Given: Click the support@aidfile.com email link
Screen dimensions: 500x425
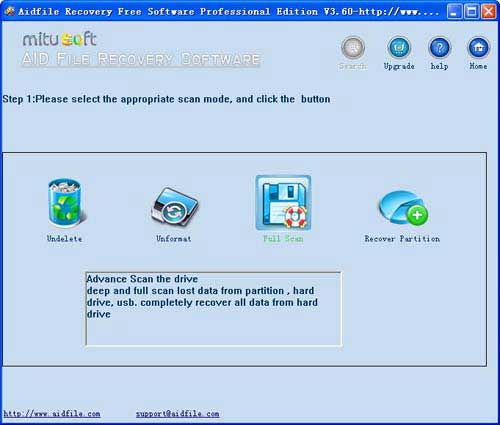Looking at the screenshot, I should coord(177,414).
